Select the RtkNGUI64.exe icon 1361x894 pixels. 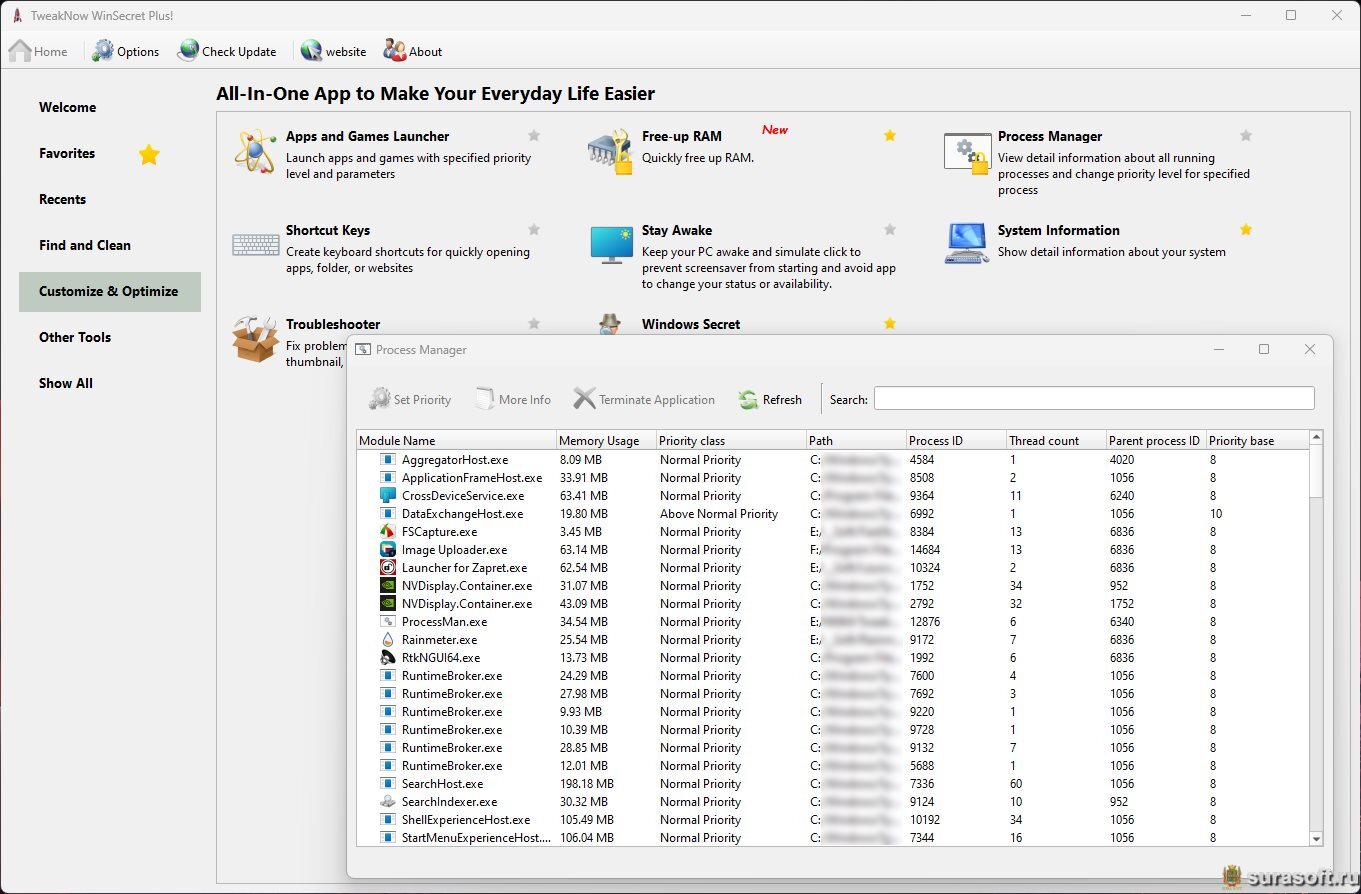[388, 658]
